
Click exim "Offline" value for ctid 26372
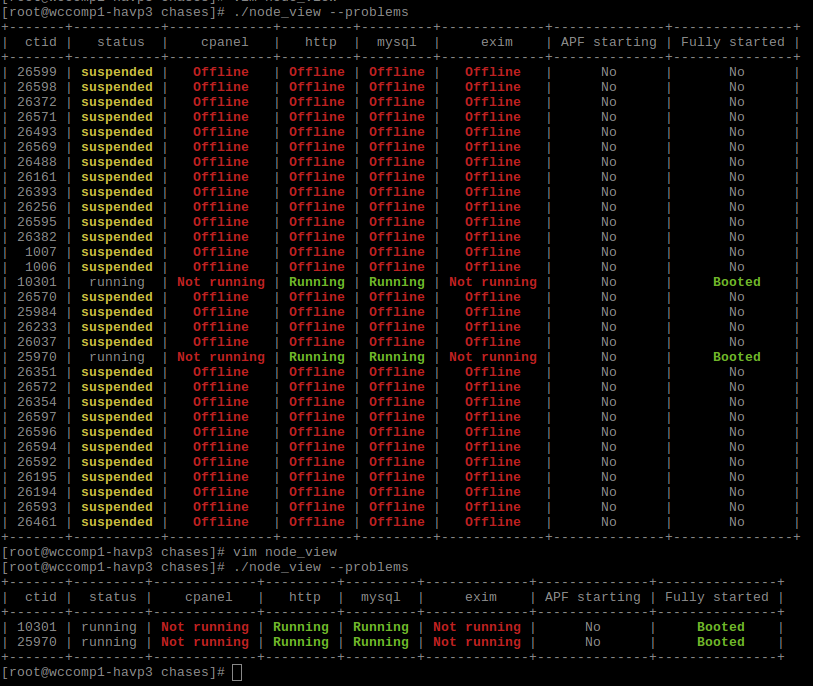[x=493, y=102]
